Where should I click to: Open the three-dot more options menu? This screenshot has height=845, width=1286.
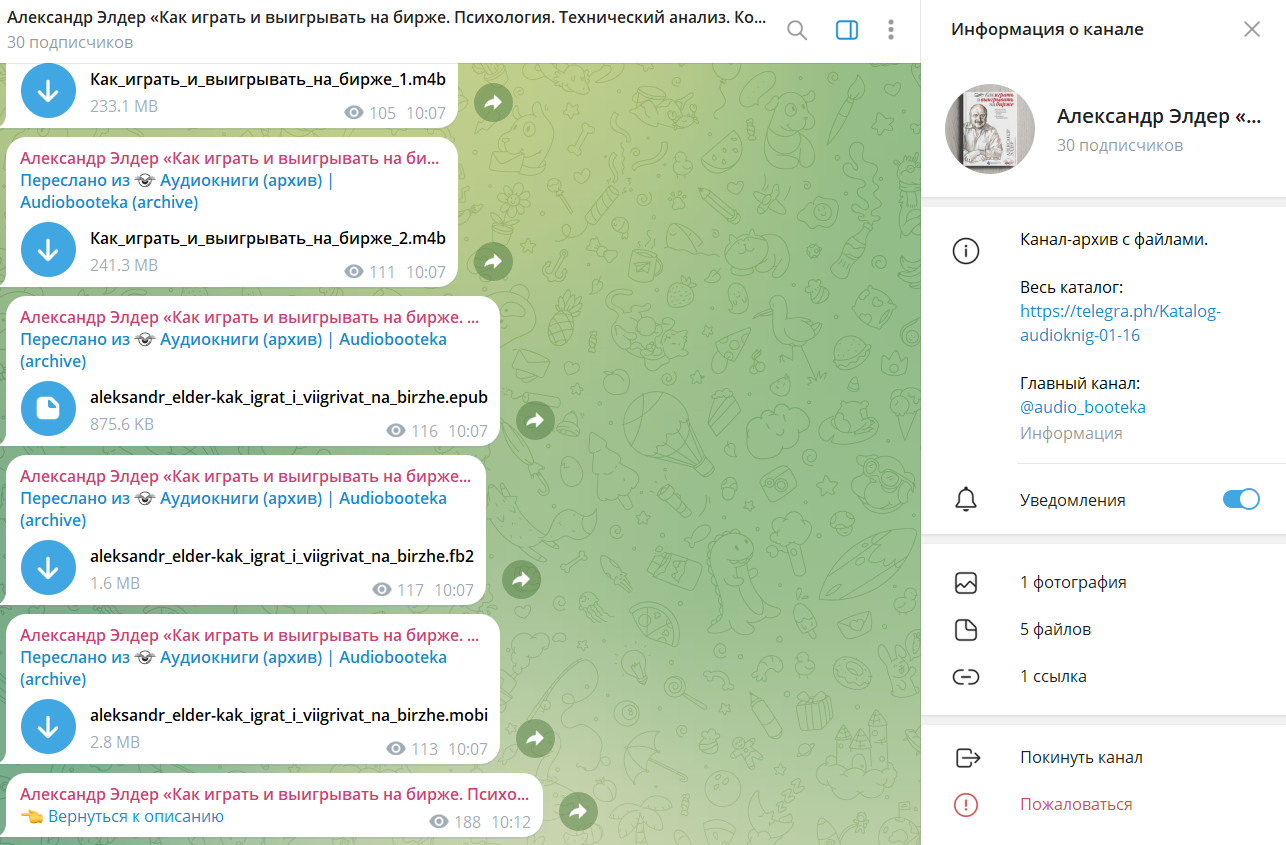coord(891,30)
